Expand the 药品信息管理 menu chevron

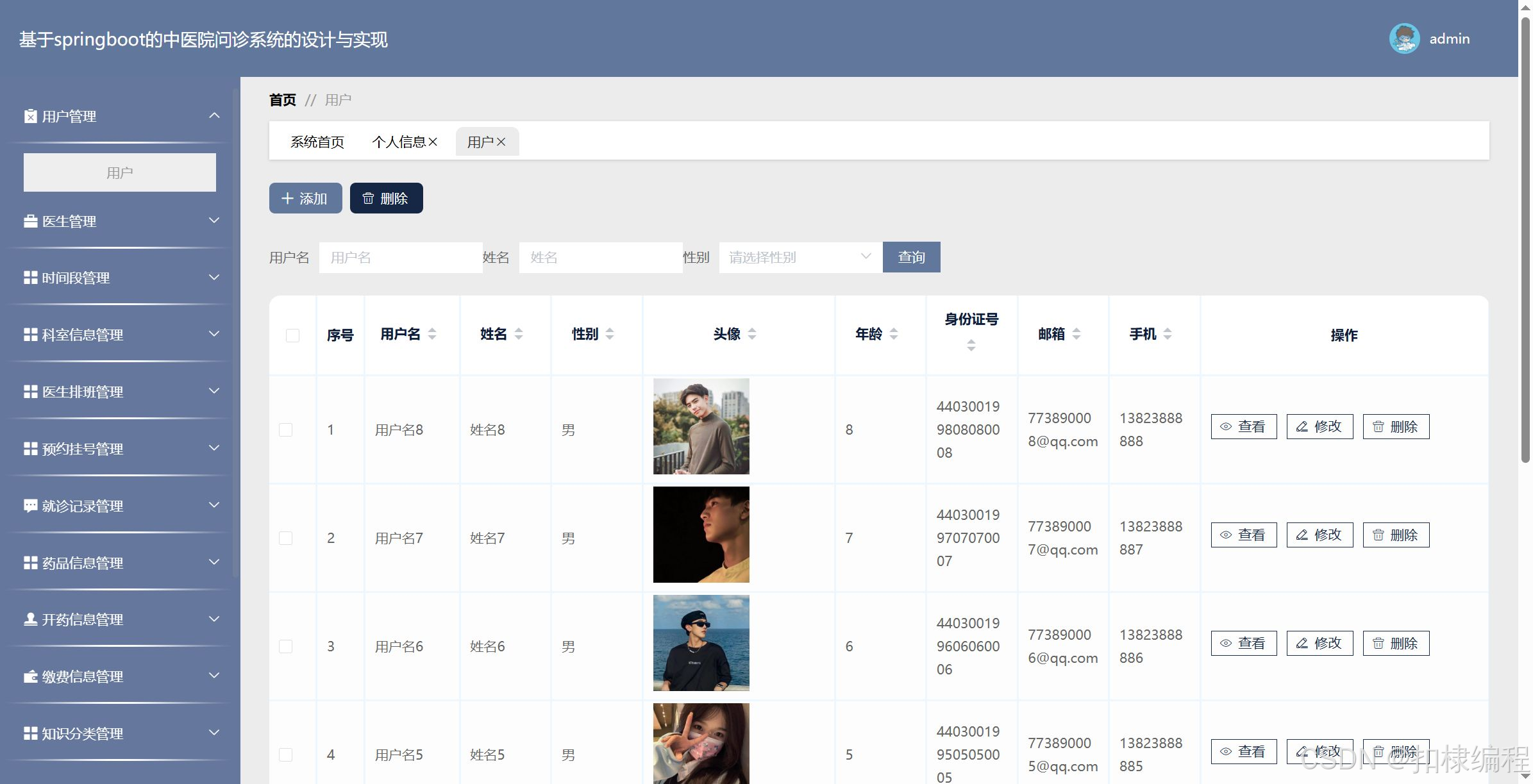[x=214, y=562]
